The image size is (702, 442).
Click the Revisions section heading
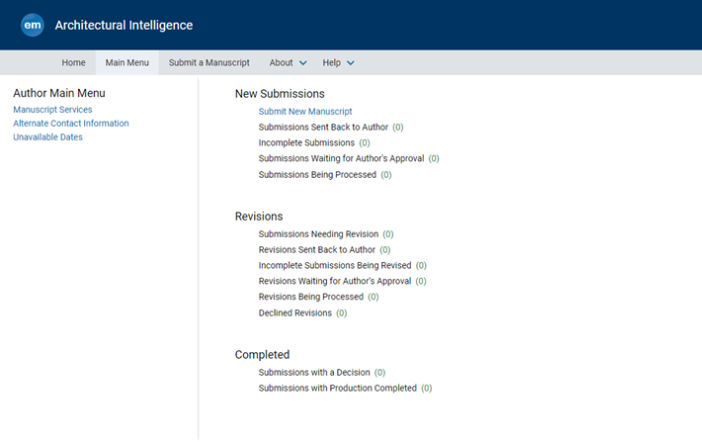tap(259, 216)
